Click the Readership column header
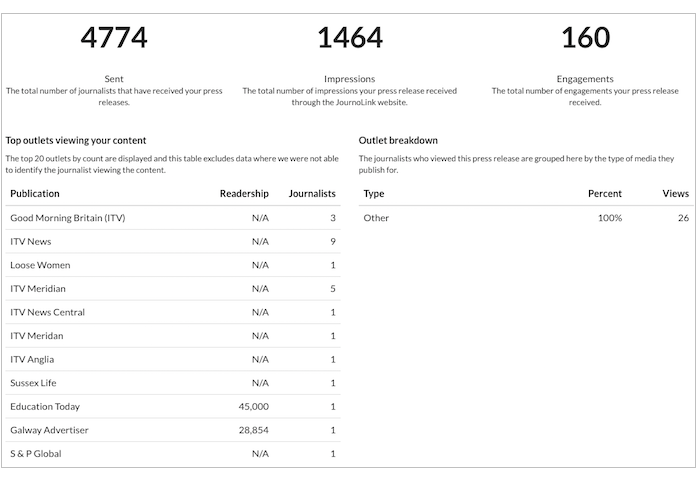The width and height of the screenshot is (700, 486). pyautogui.click(x=244, y=194)
